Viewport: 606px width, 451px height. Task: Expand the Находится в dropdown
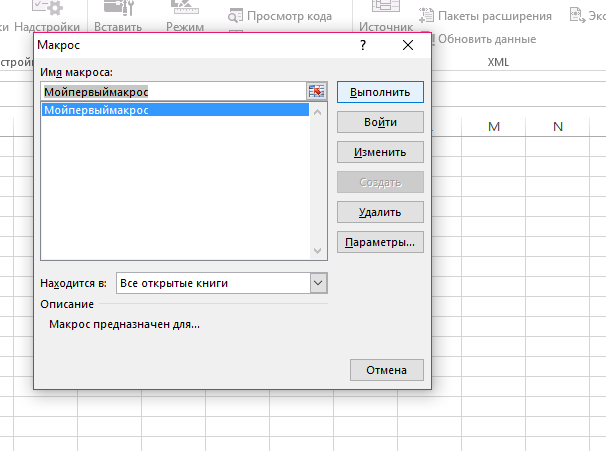[318, 283]
